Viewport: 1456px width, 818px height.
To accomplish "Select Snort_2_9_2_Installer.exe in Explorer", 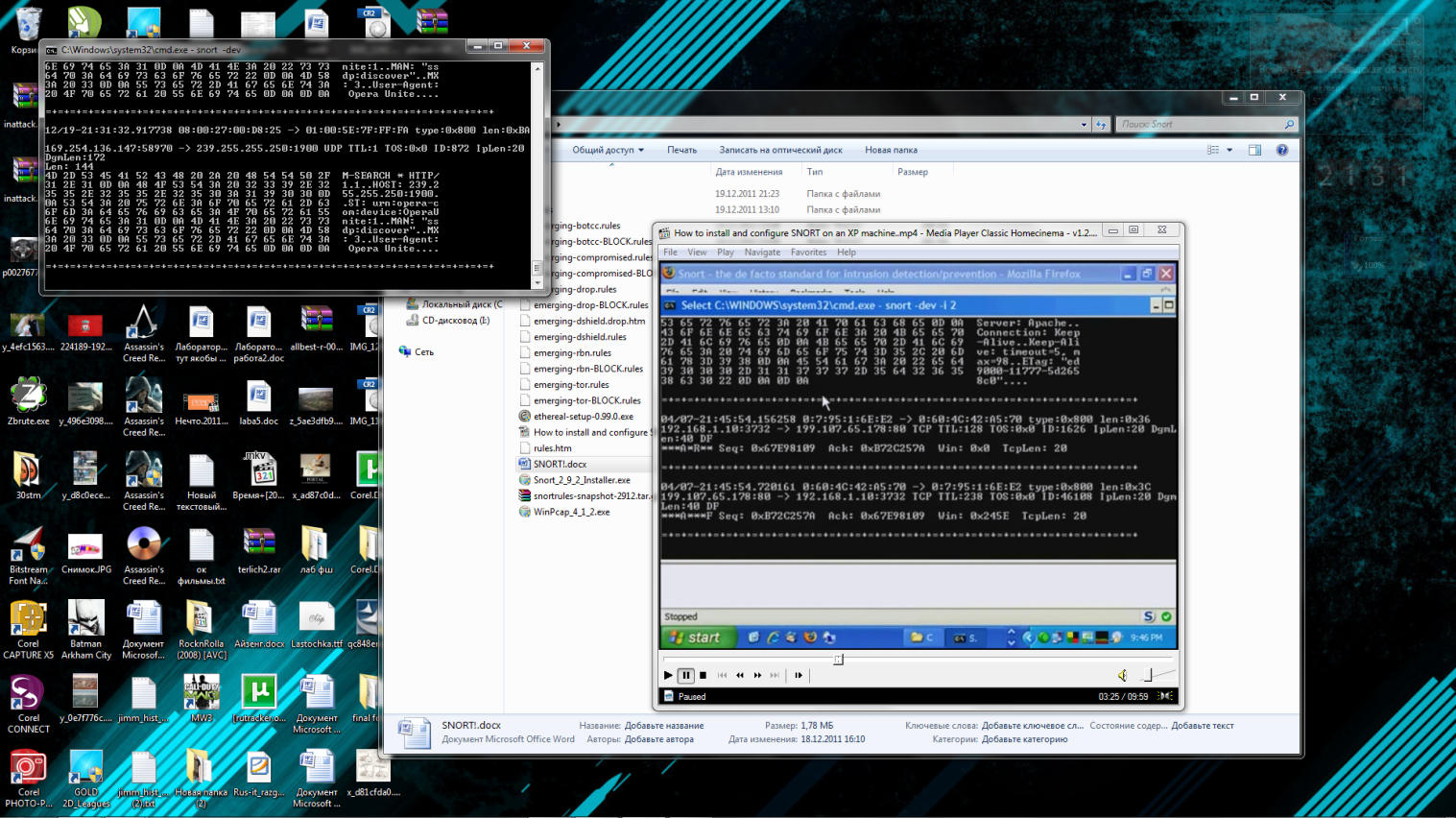I will pos(582,480).
